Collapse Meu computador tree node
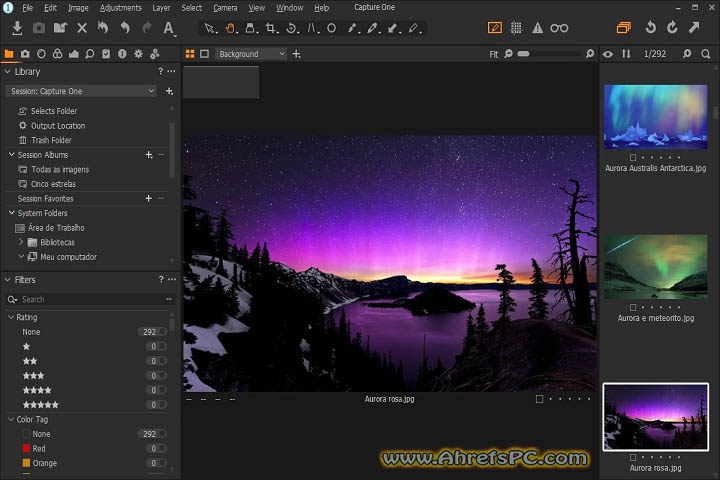This screenshot has height=480, width=720. 21,256
